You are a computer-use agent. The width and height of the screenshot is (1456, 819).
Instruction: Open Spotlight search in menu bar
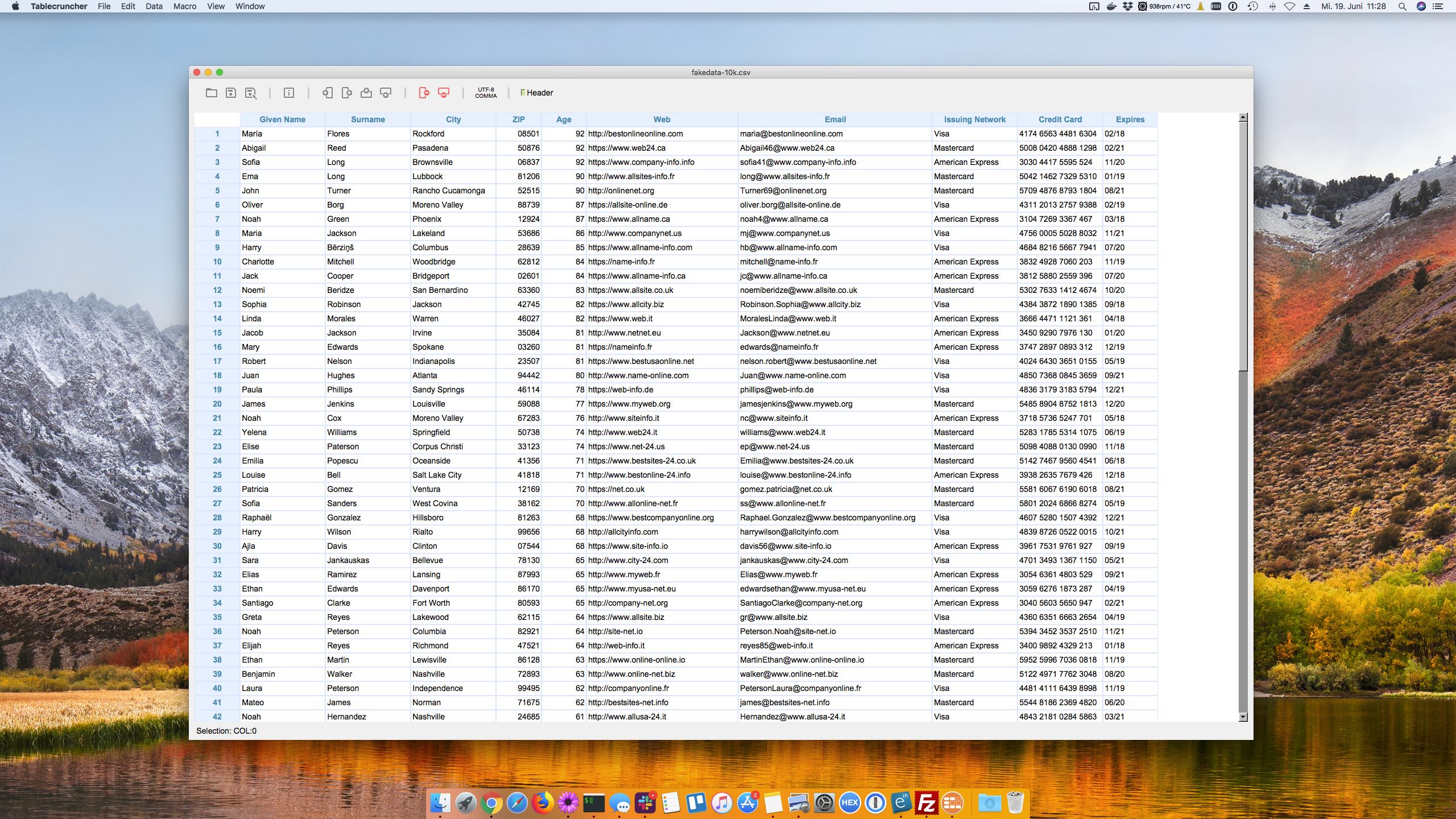tap(1402, 6)
